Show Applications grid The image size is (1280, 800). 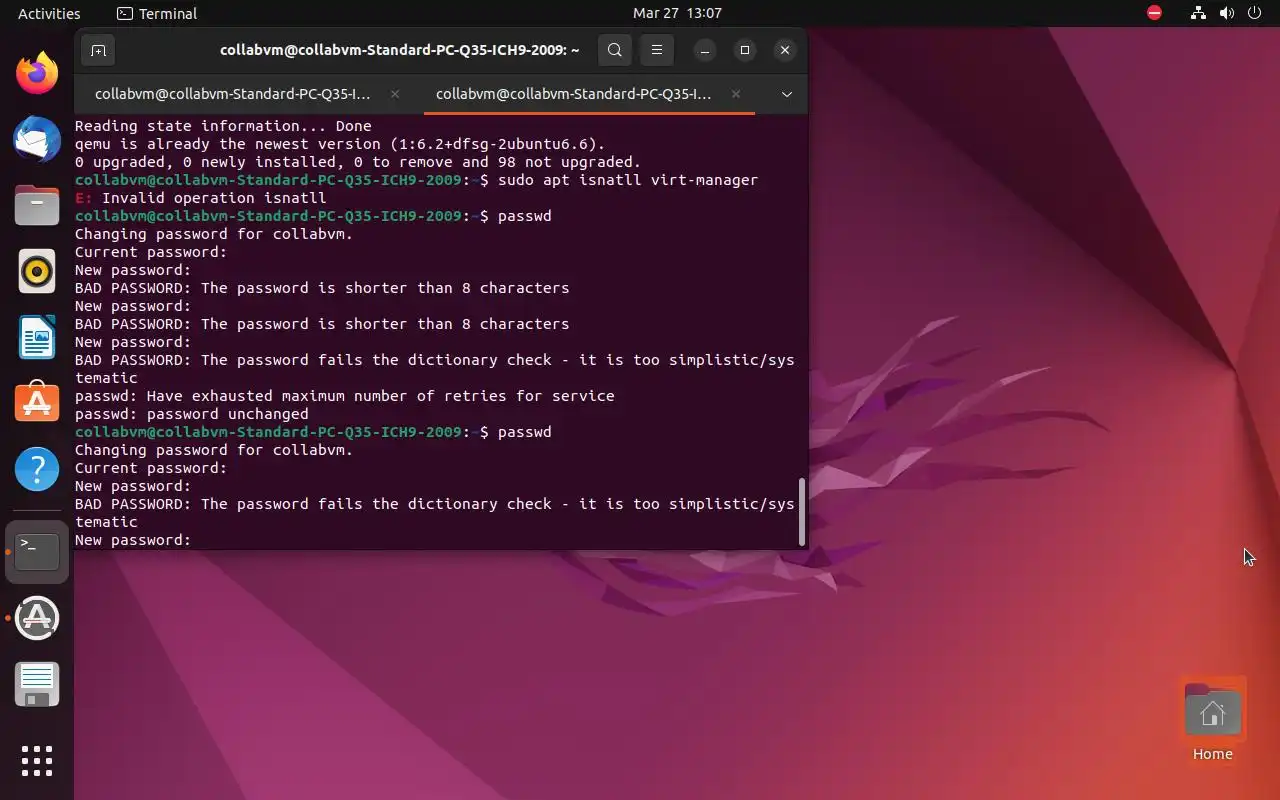(37, 761)
